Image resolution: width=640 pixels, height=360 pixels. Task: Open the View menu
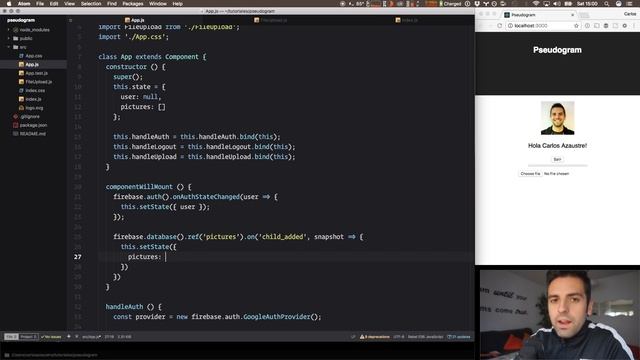point(69,4)
